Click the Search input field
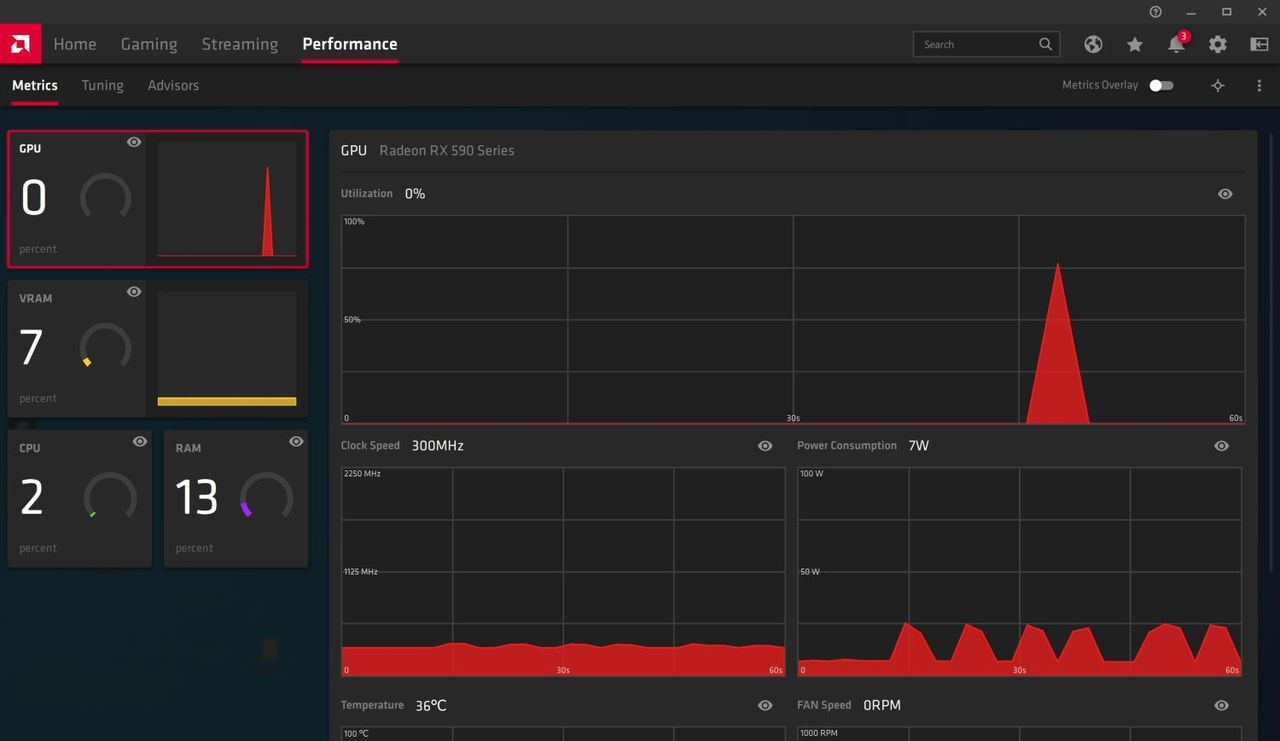Viewport: 1280px width, 741px height. click(986, 44)
